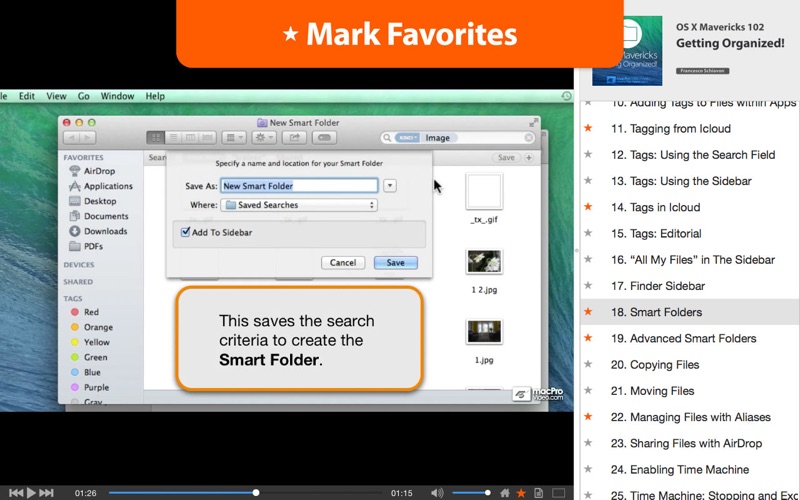This screenshot has width=800, height=500.
Task: Click the Save As name field
Action: (299, 186)
